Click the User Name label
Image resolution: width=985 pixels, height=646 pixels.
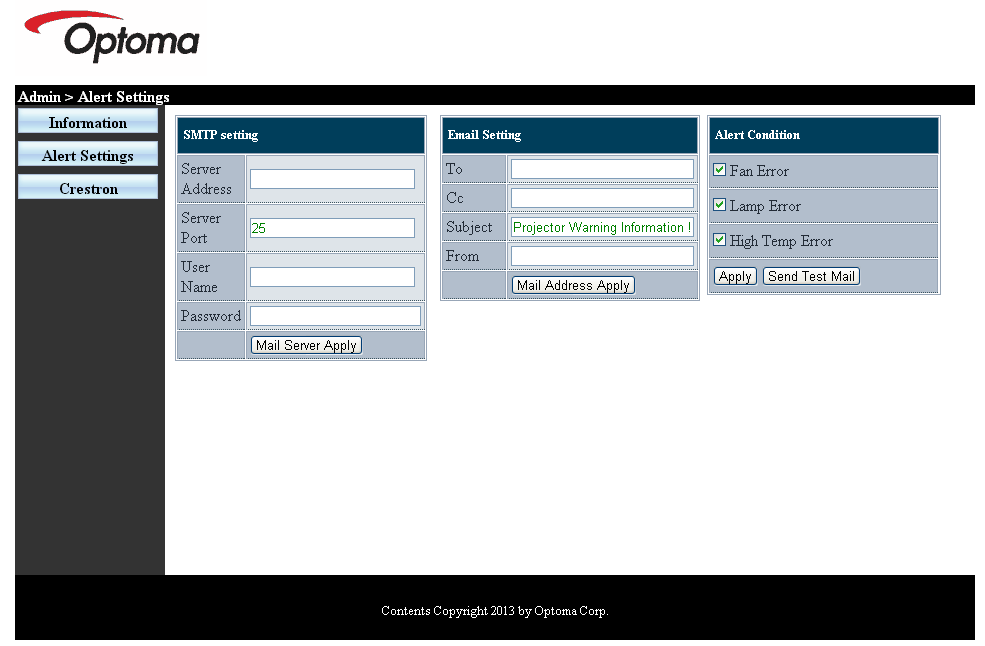point(199,277)
